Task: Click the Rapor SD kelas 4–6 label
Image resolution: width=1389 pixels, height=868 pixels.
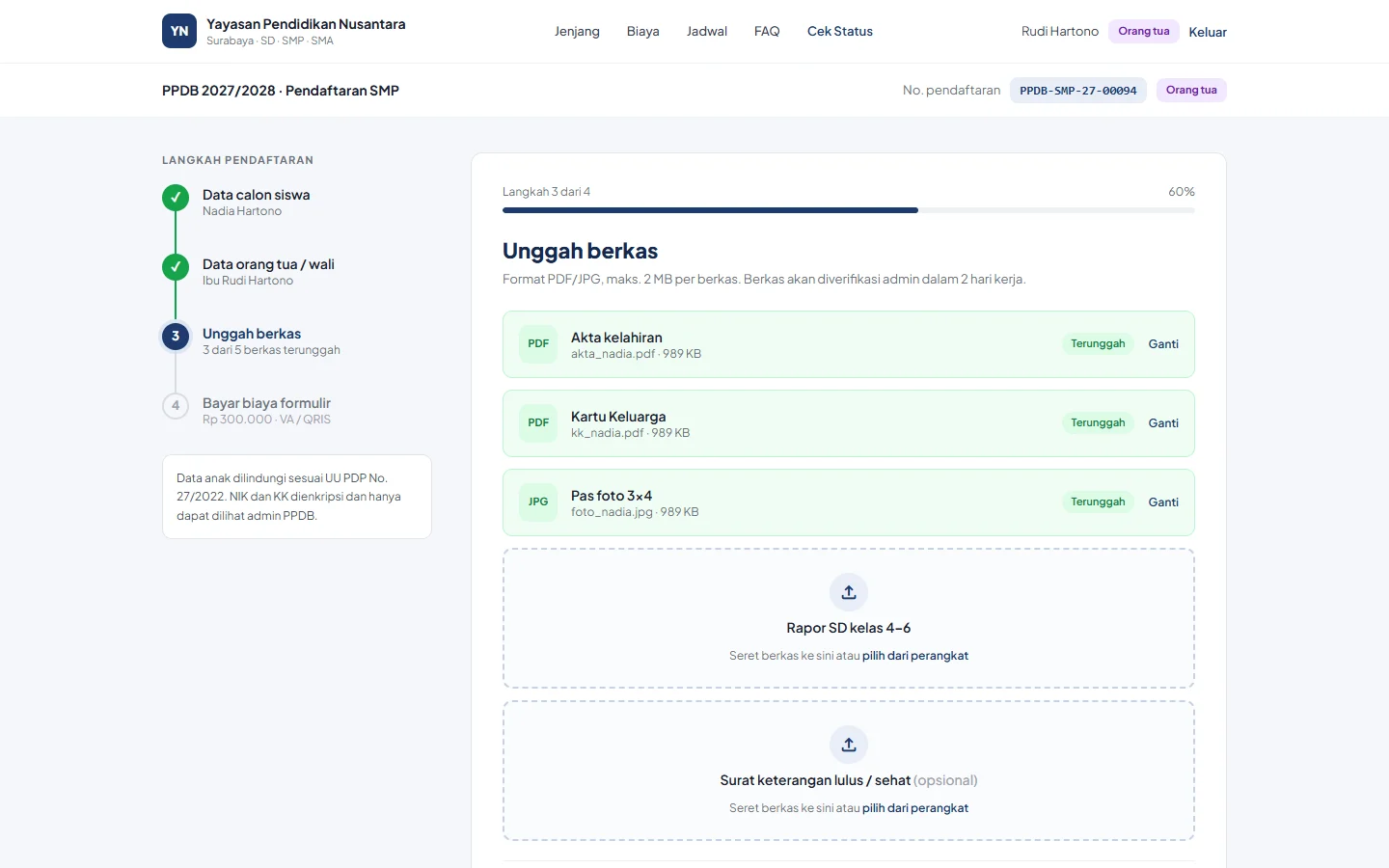Action: (849, 628)
